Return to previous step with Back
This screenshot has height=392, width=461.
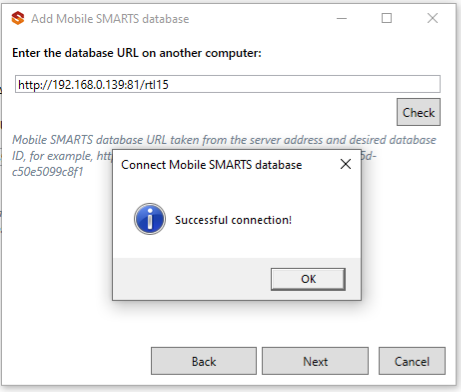tap(204, 361)
